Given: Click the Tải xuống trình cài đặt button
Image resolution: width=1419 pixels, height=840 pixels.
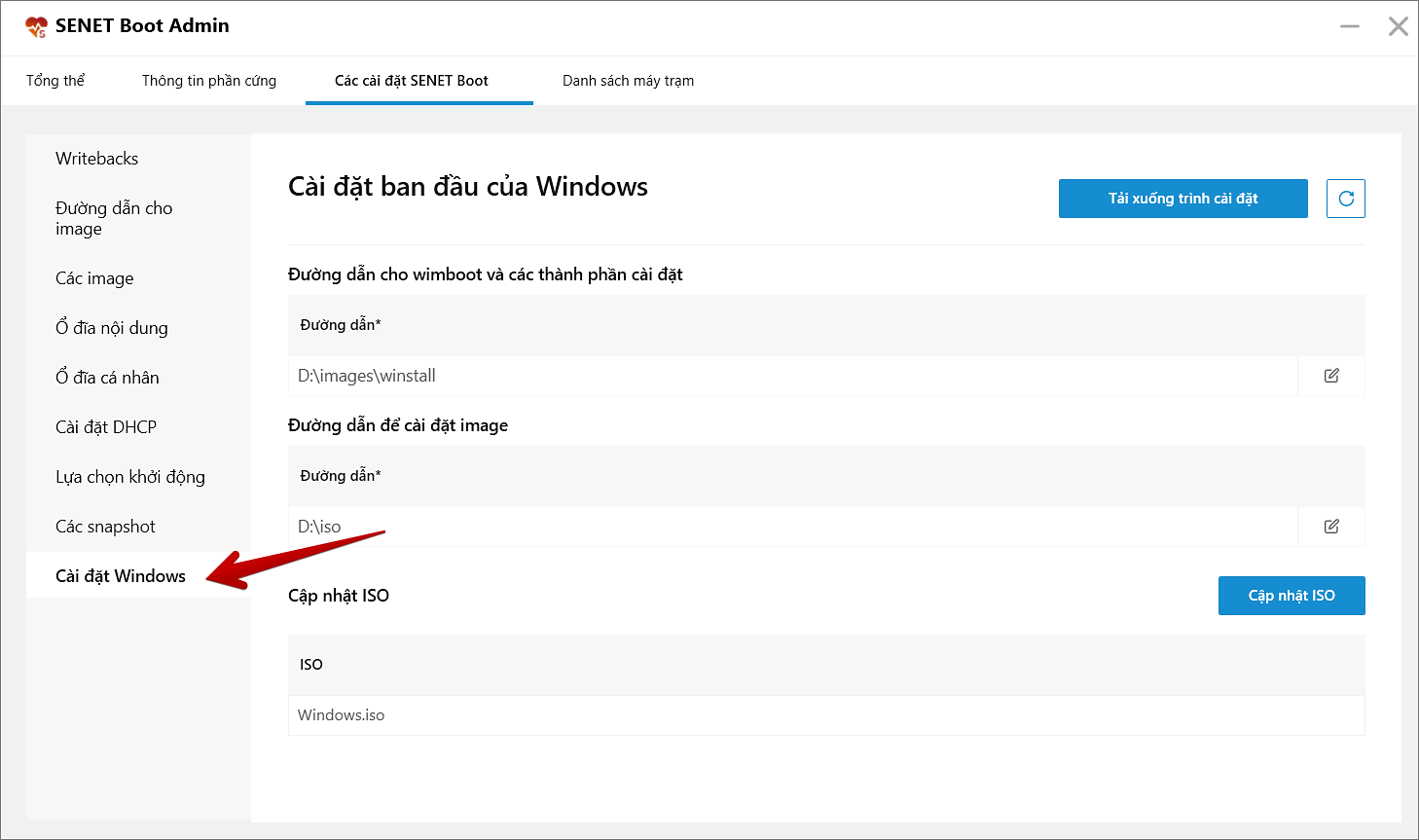Looking at the screenshot, I should point(1182,198).
